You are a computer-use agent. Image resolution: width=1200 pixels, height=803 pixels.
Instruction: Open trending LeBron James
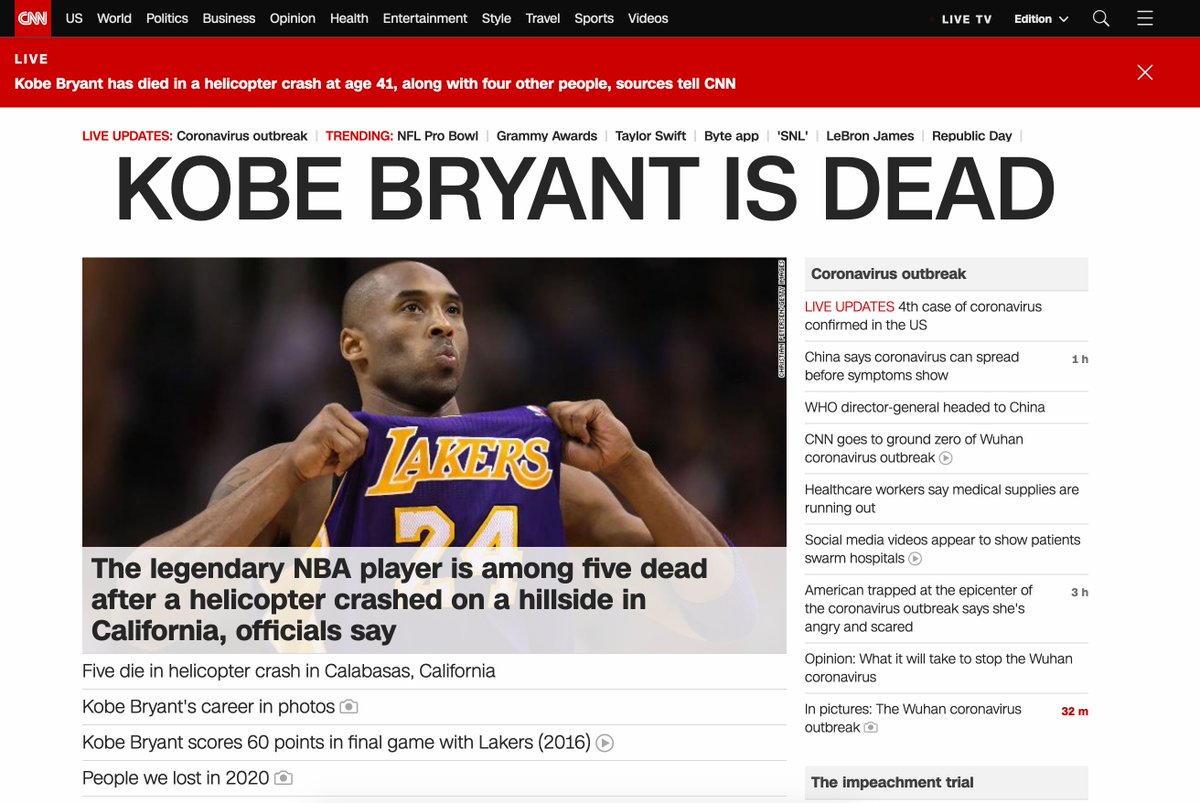click(x=870, y=136)
